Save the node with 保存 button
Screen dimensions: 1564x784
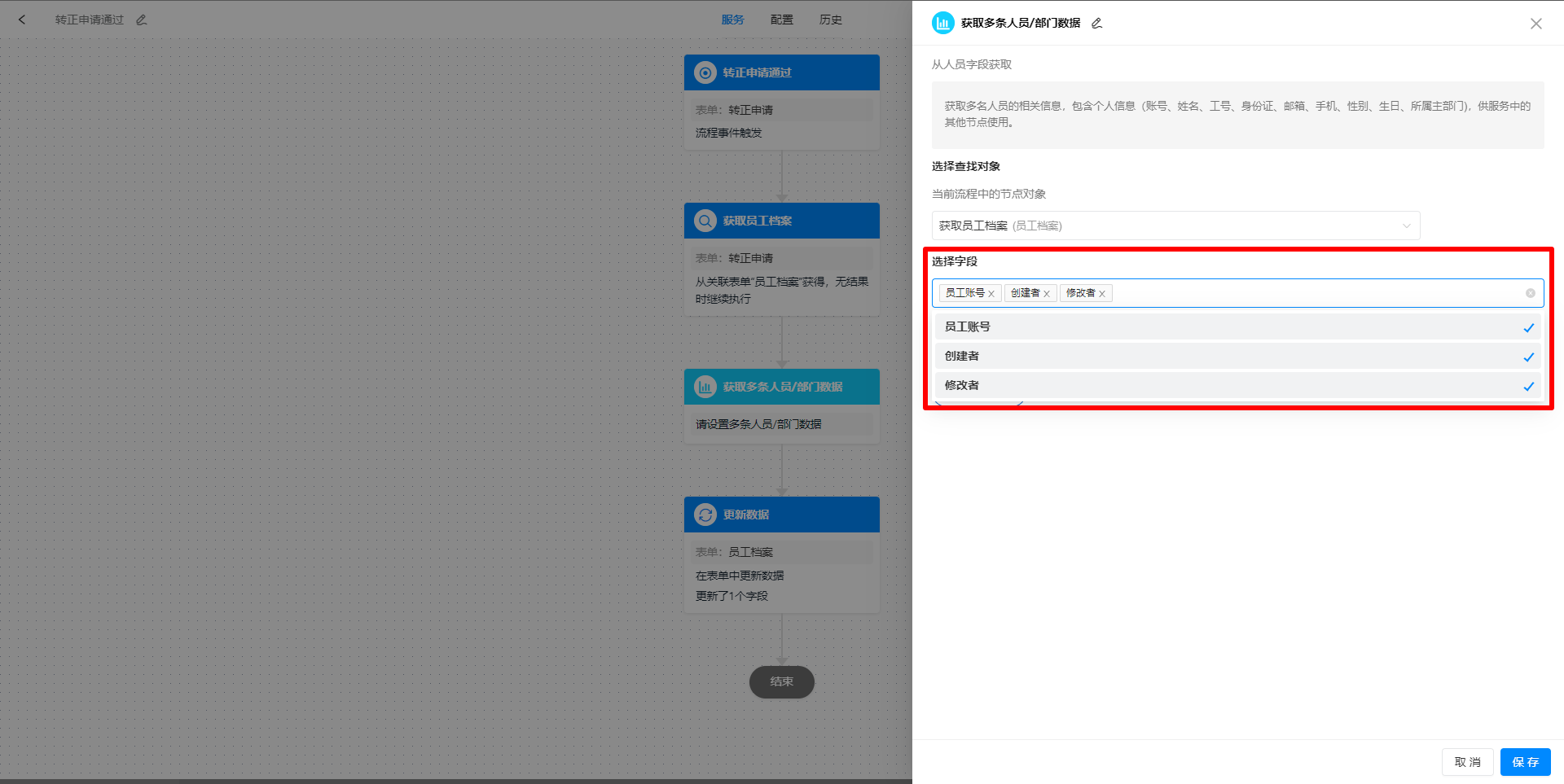coord(1525,762)
